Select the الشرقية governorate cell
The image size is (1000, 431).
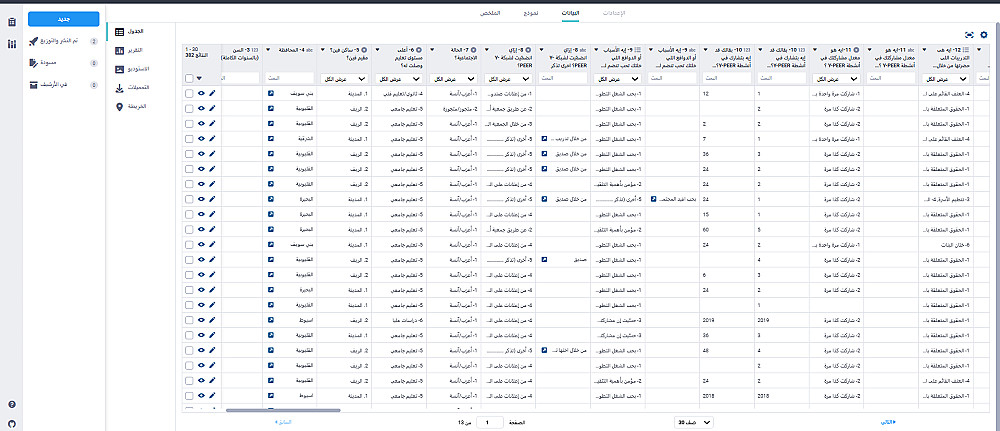(289, 138)
